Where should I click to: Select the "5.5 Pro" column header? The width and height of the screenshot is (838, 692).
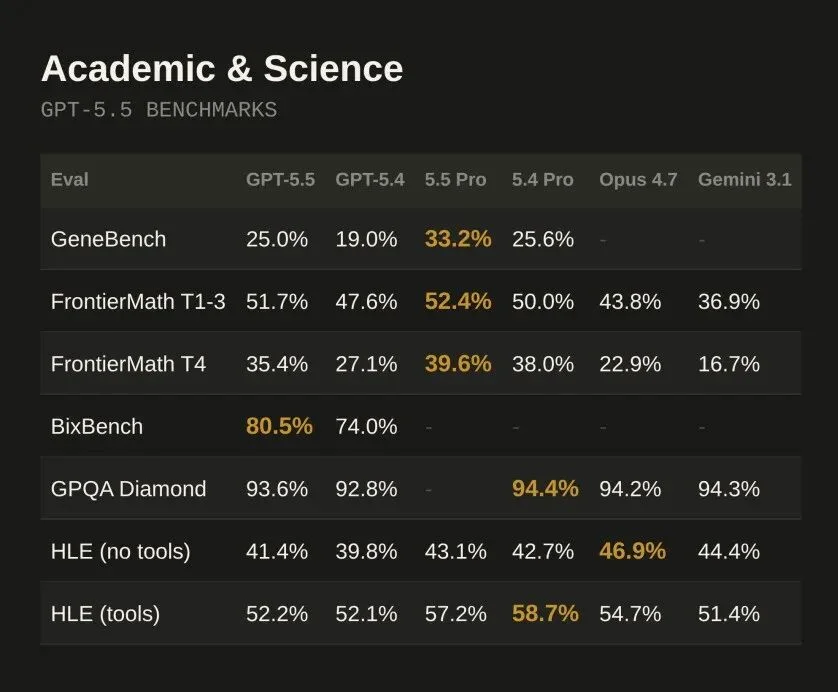pos(455,180)
